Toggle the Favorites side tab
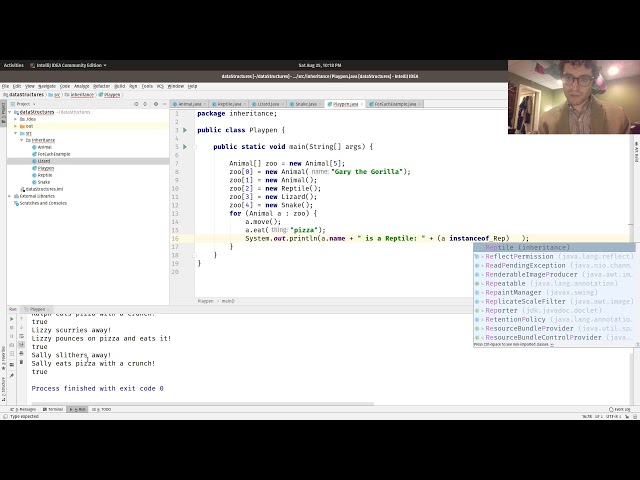 3,359
